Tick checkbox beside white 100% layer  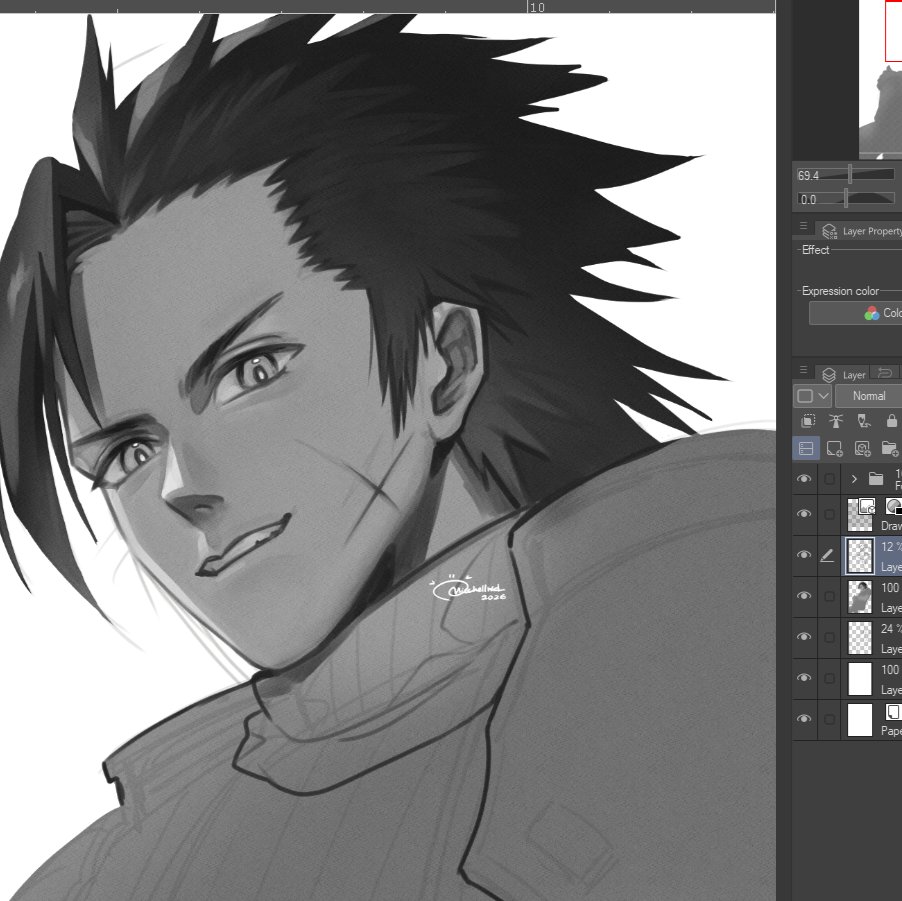[830, 679]
